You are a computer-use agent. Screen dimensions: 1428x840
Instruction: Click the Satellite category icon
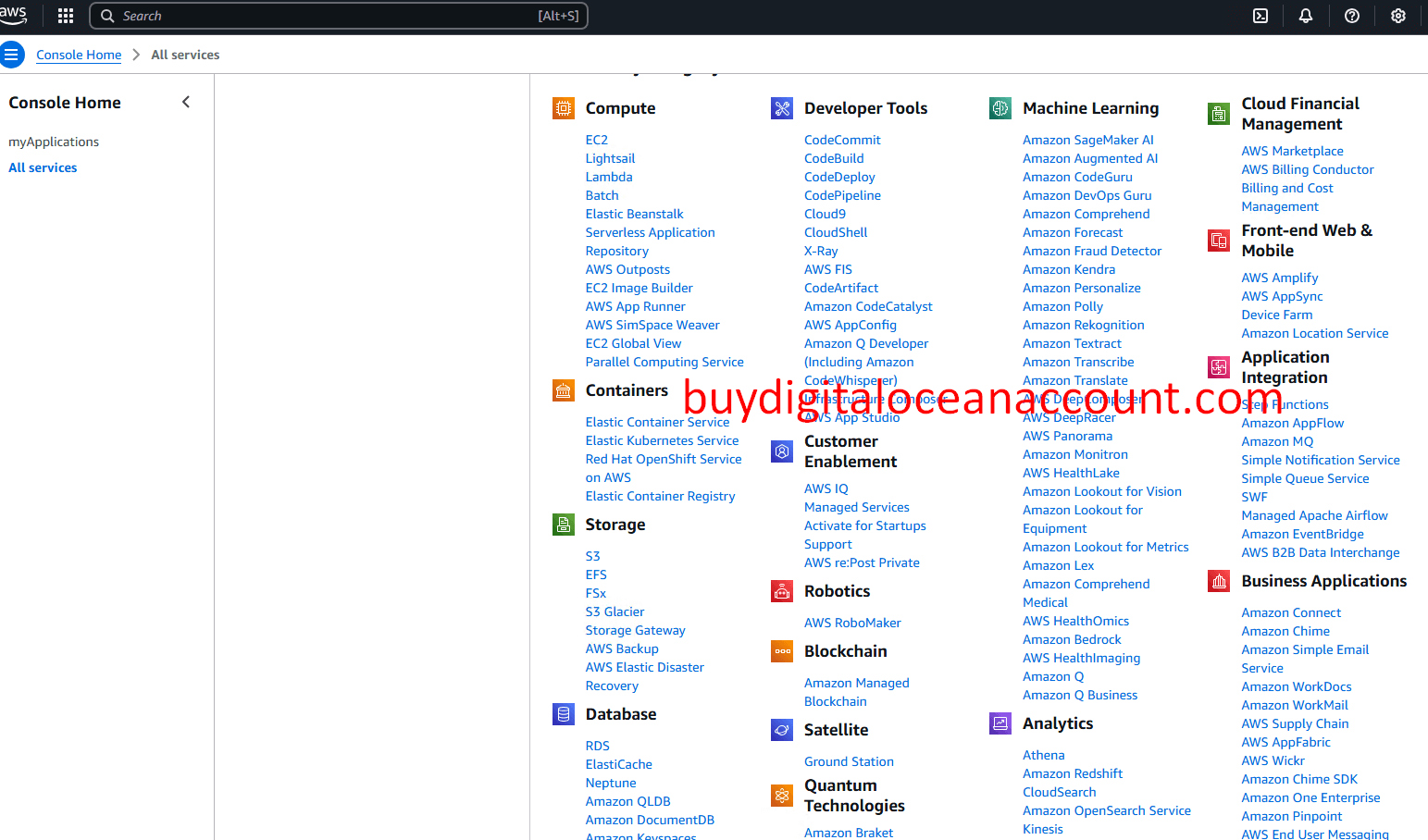click(x=782, y=729)
